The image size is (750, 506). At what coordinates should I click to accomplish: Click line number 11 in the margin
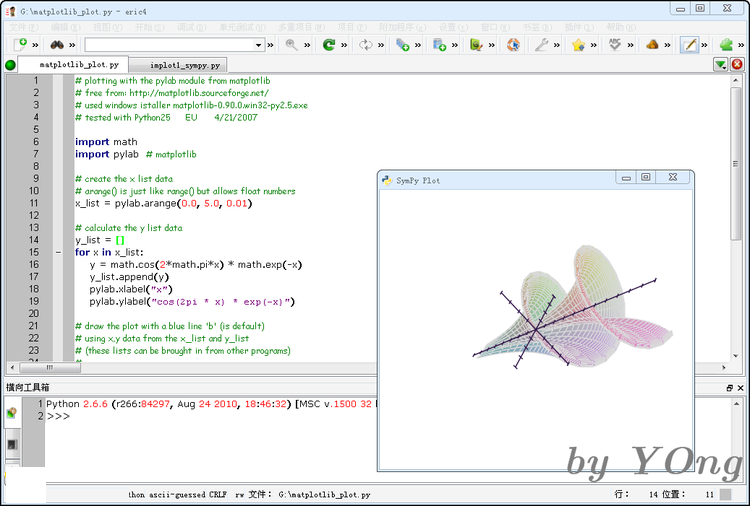click(x=33, y=203)
